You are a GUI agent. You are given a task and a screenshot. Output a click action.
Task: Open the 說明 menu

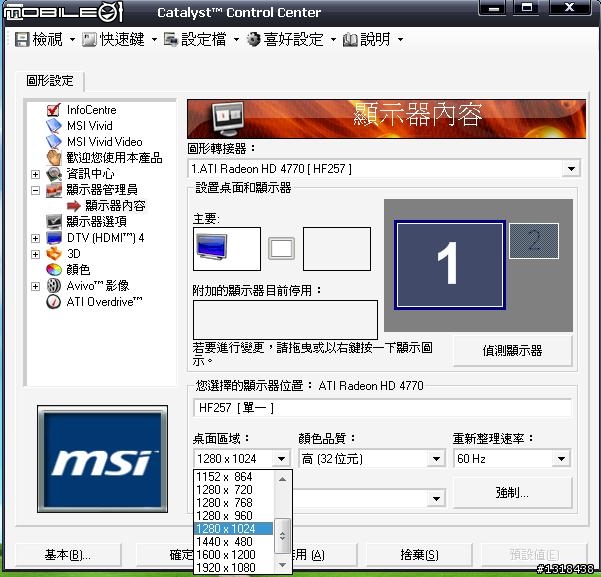pos(373,39)
